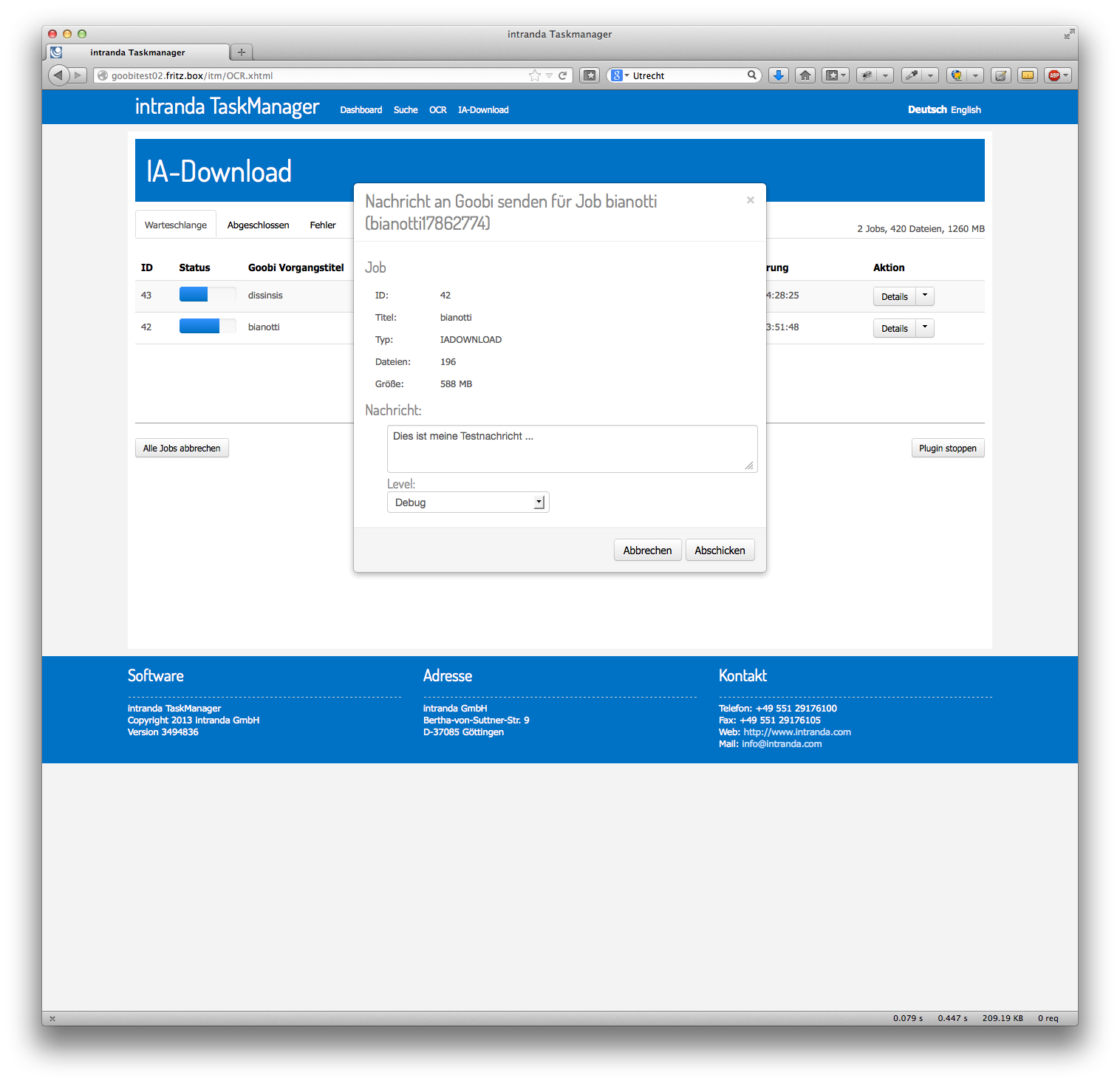The width and height of the screenshot is (1120, 1084).
Task: Close the status bar with x icon
Action: 52,1018
